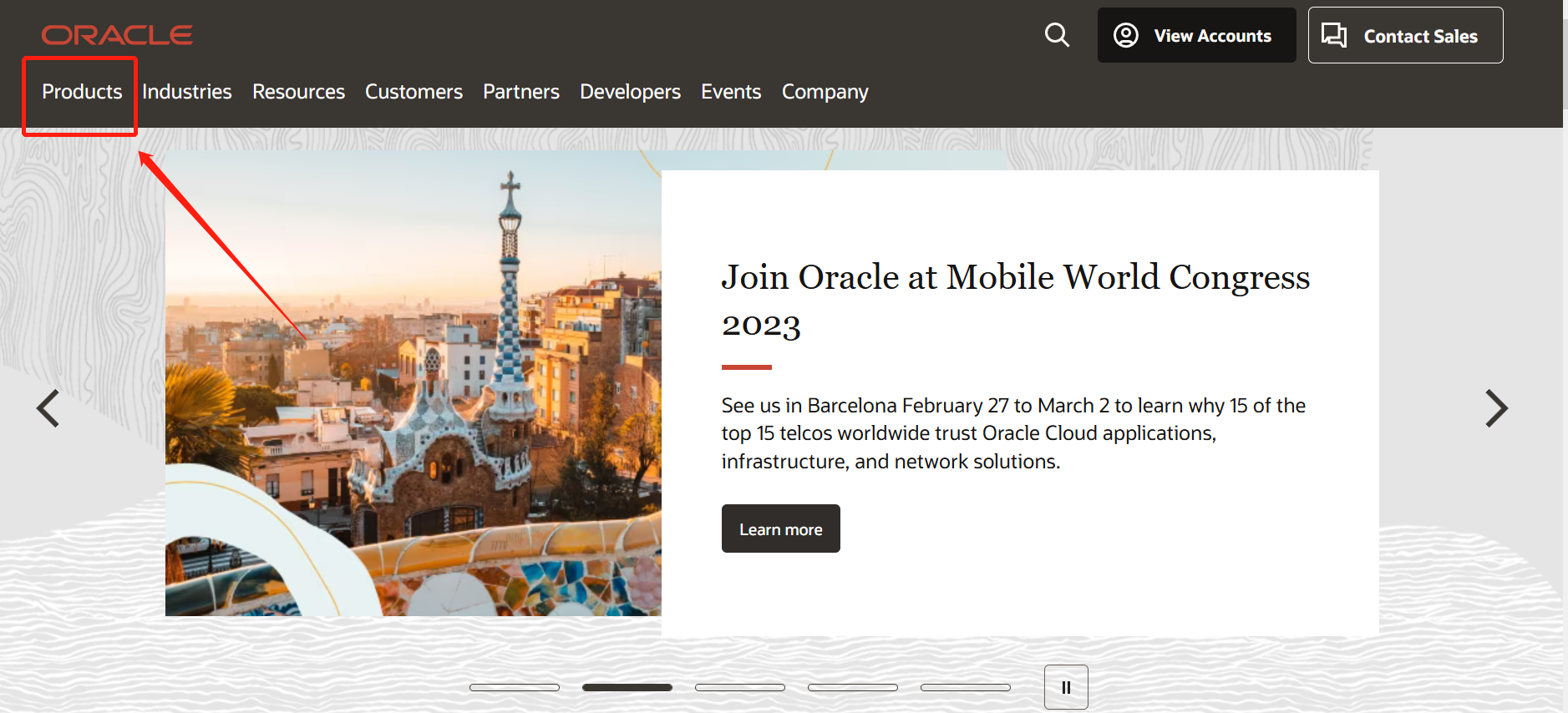
Task: Open the Customers menu
Action: [414, 92]
